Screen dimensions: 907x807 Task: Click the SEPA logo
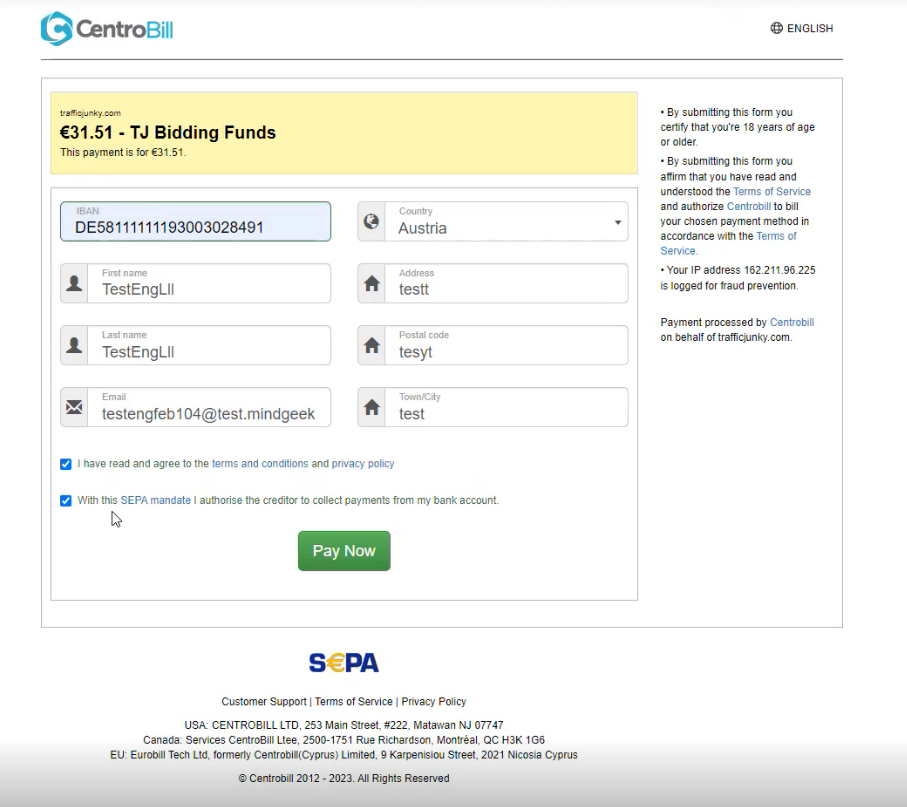344,663
